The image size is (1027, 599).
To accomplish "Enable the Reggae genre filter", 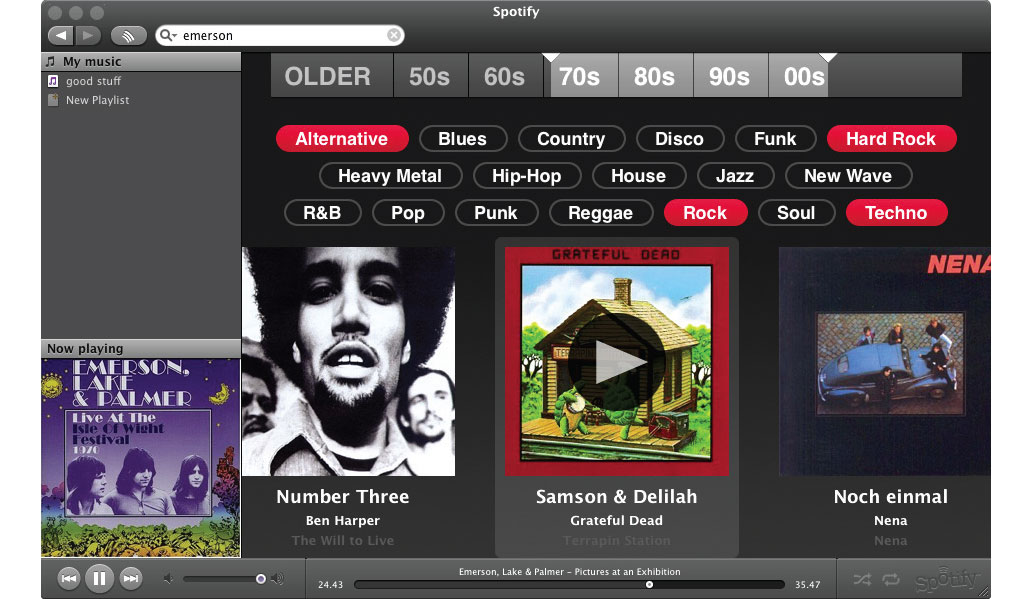I will 601,213.
